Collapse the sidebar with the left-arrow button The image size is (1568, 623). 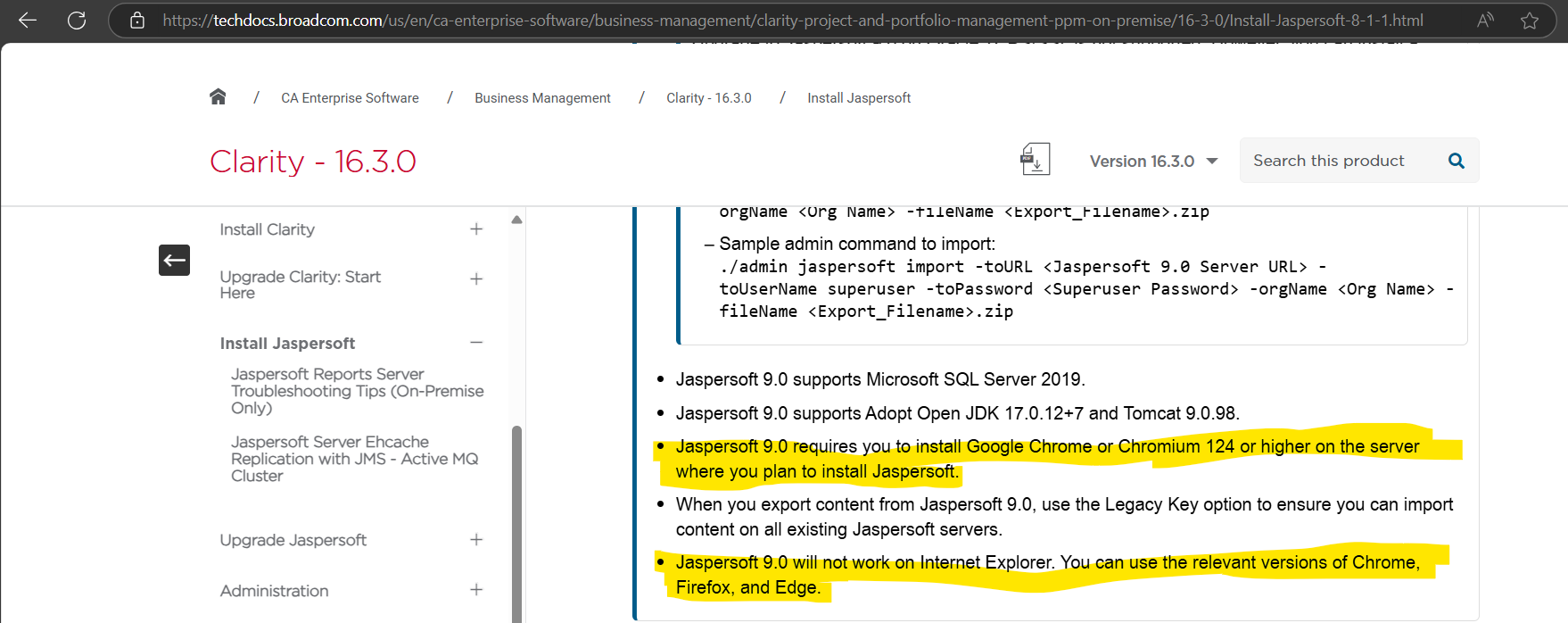tap(175, 260)
